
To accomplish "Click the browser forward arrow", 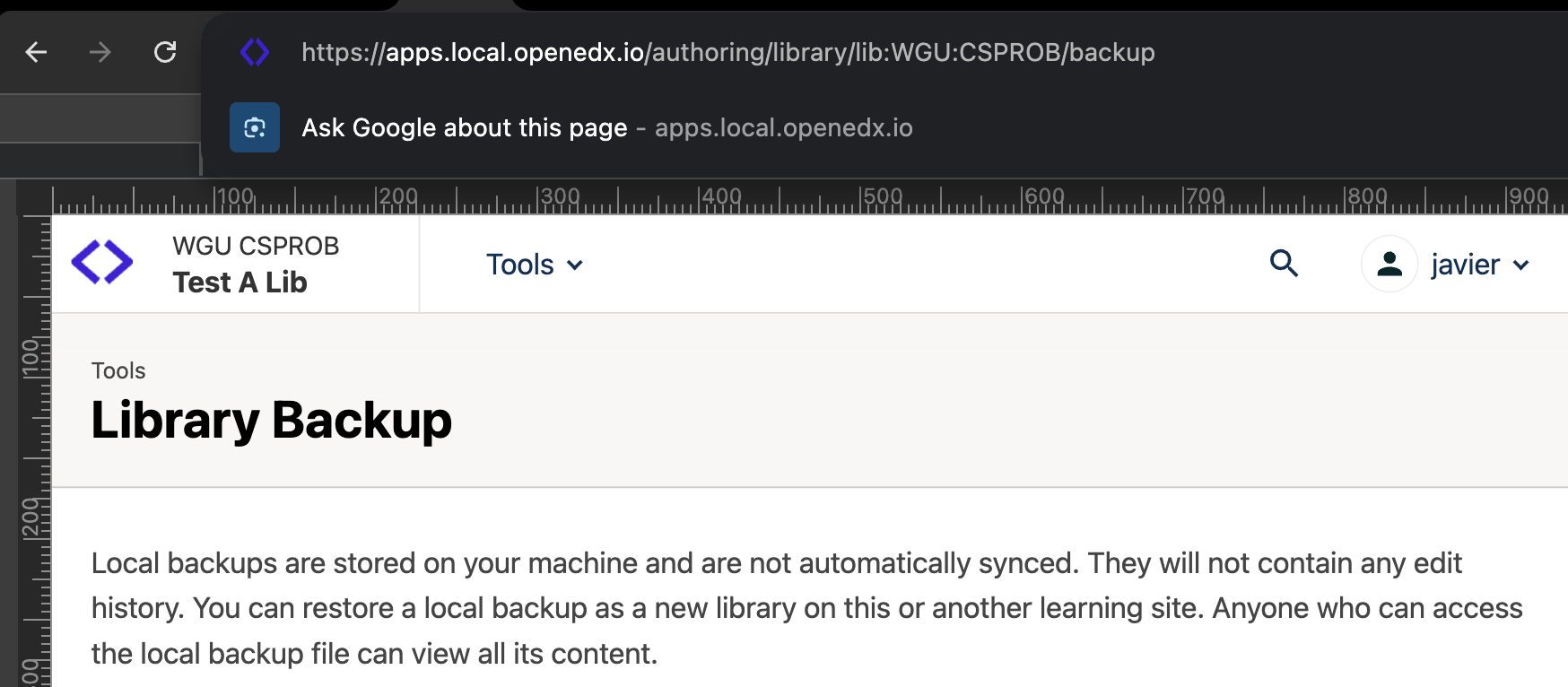I will point(100,53).
